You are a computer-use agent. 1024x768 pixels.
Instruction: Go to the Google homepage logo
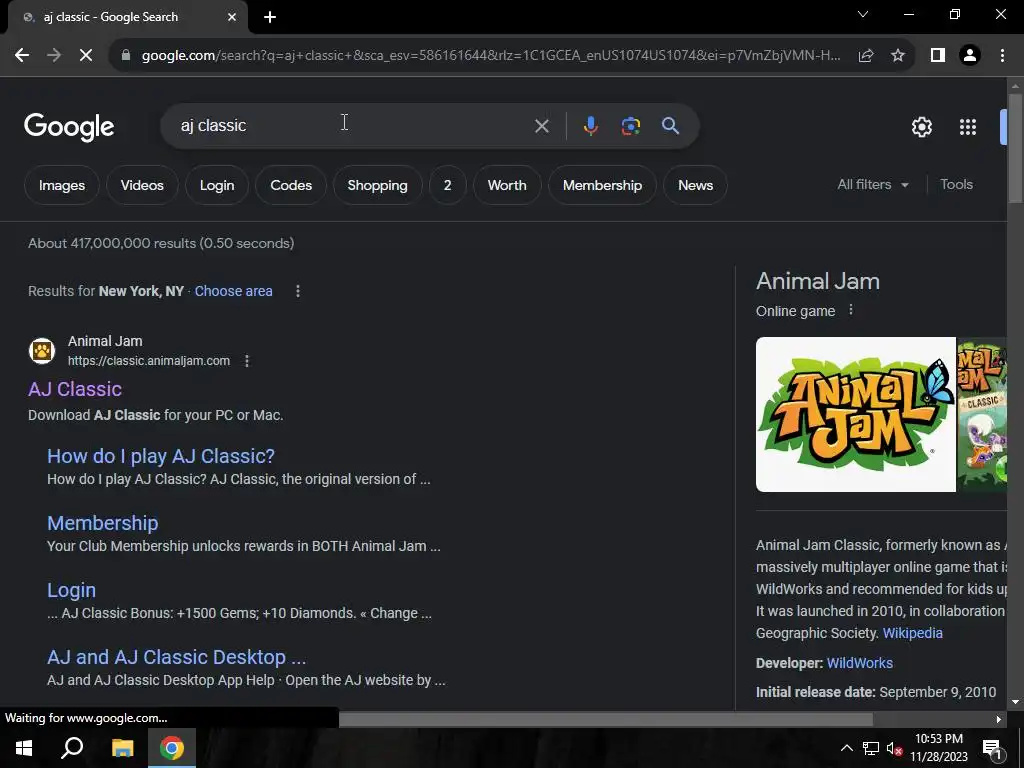pyautogui.click(x=69, y=127)
